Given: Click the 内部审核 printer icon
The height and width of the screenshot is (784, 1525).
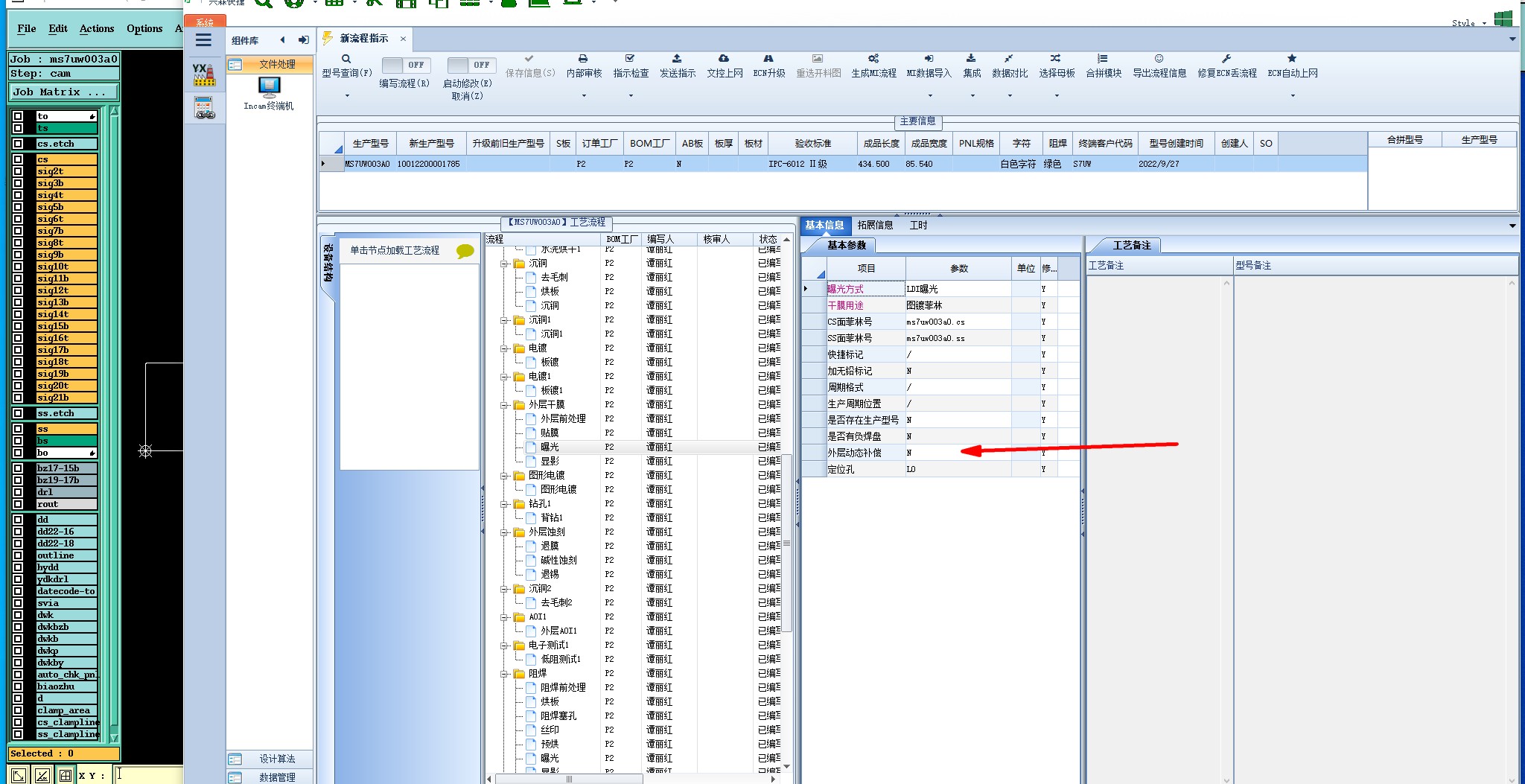Looking at the screenshot, I should tap(583, 59).
